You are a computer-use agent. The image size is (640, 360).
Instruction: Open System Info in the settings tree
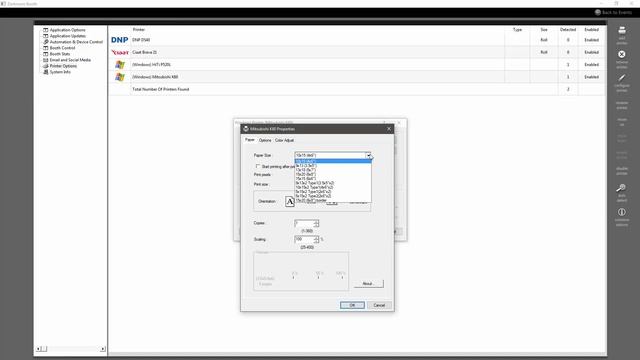click(60, 72)
